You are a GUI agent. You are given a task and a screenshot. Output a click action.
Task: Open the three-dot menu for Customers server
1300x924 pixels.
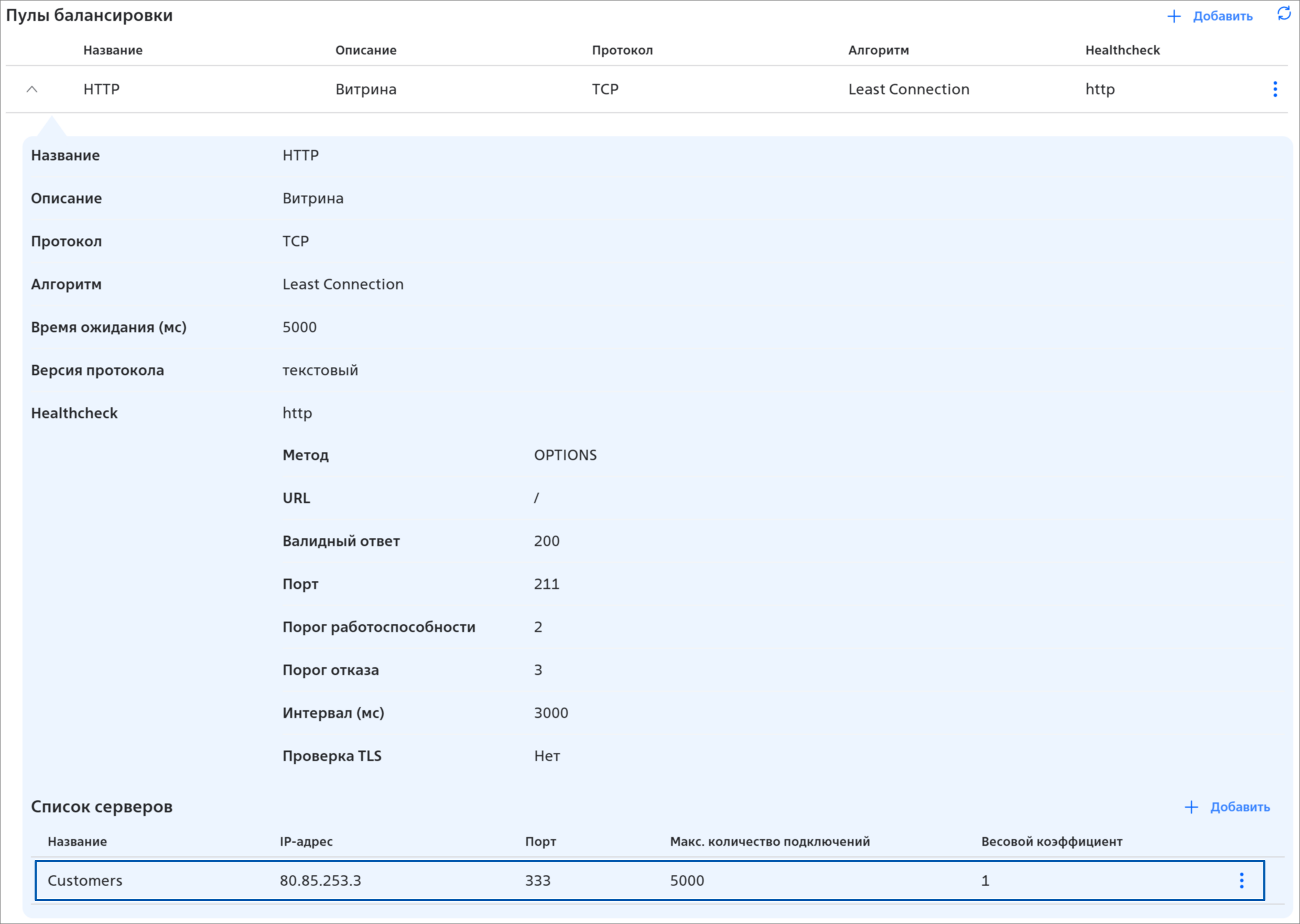pos(1241,880)
